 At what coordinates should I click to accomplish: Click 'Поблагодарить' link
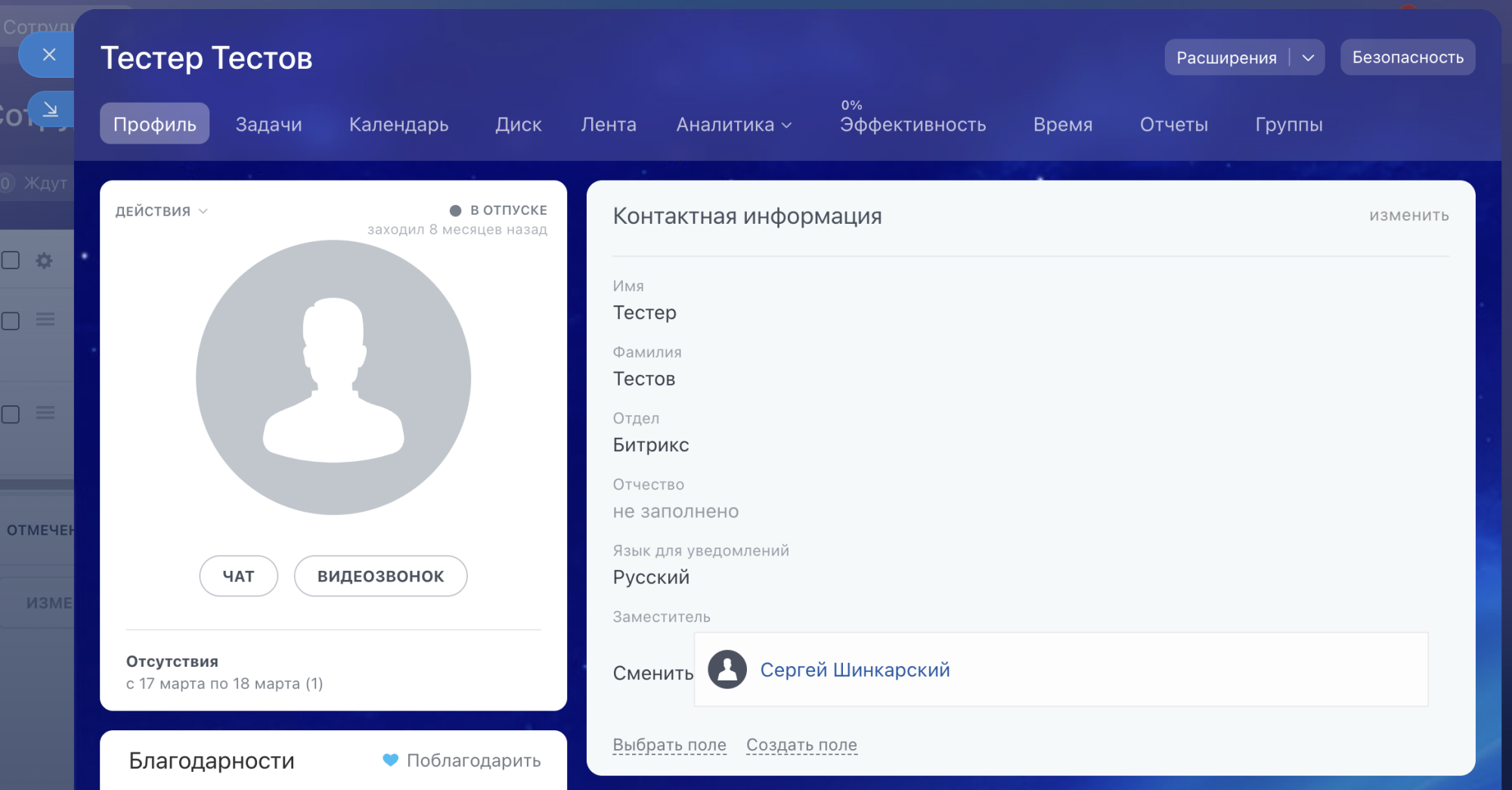point(474,761)
